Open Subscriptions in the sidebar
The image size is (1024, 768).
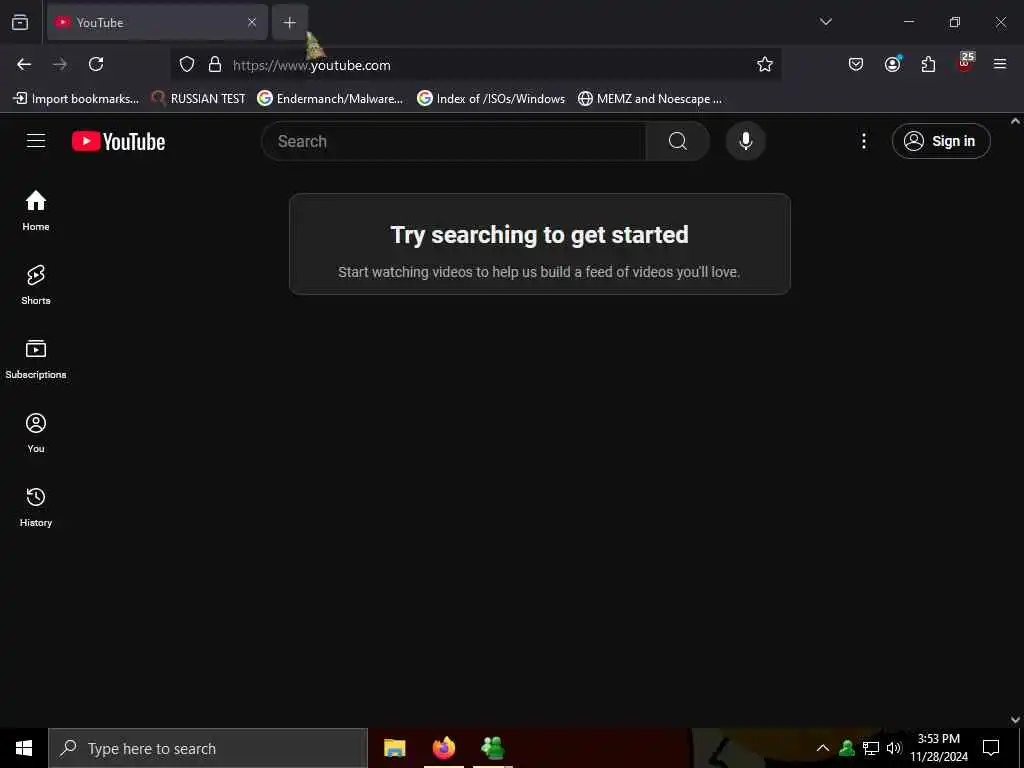tap(36, 359)
